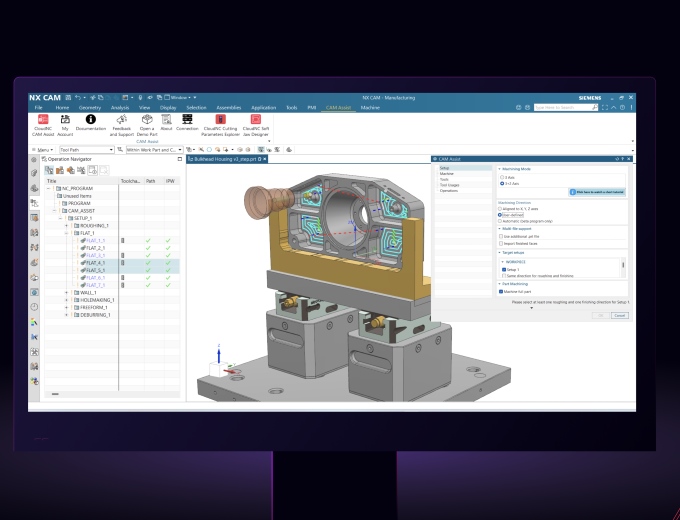680x520 pixels.
Task: Choose User-defined machining direction
Action: coord(500,215)
